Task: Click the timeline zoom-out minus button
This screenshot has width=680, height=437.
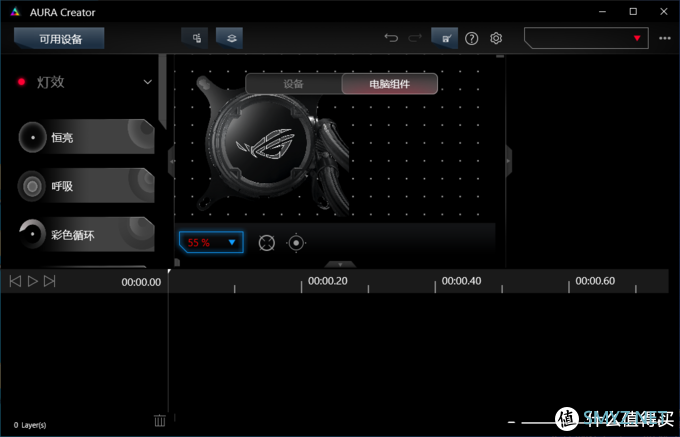Action: point(512,422)
